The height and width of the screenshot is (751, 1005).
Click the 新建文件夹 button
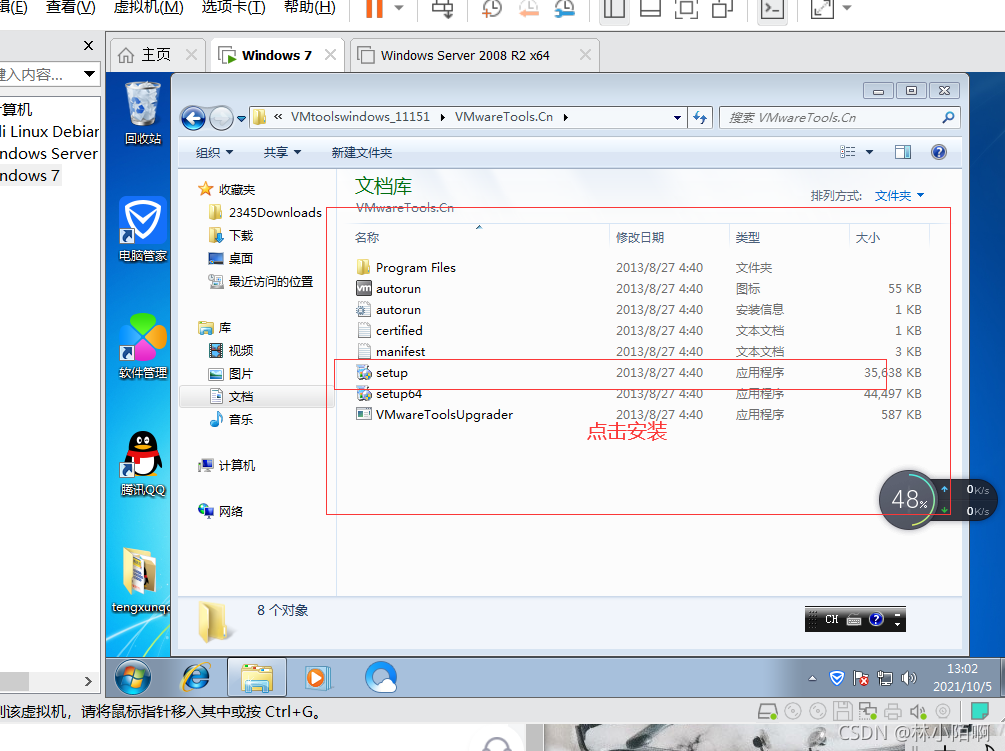coord(361,153)
